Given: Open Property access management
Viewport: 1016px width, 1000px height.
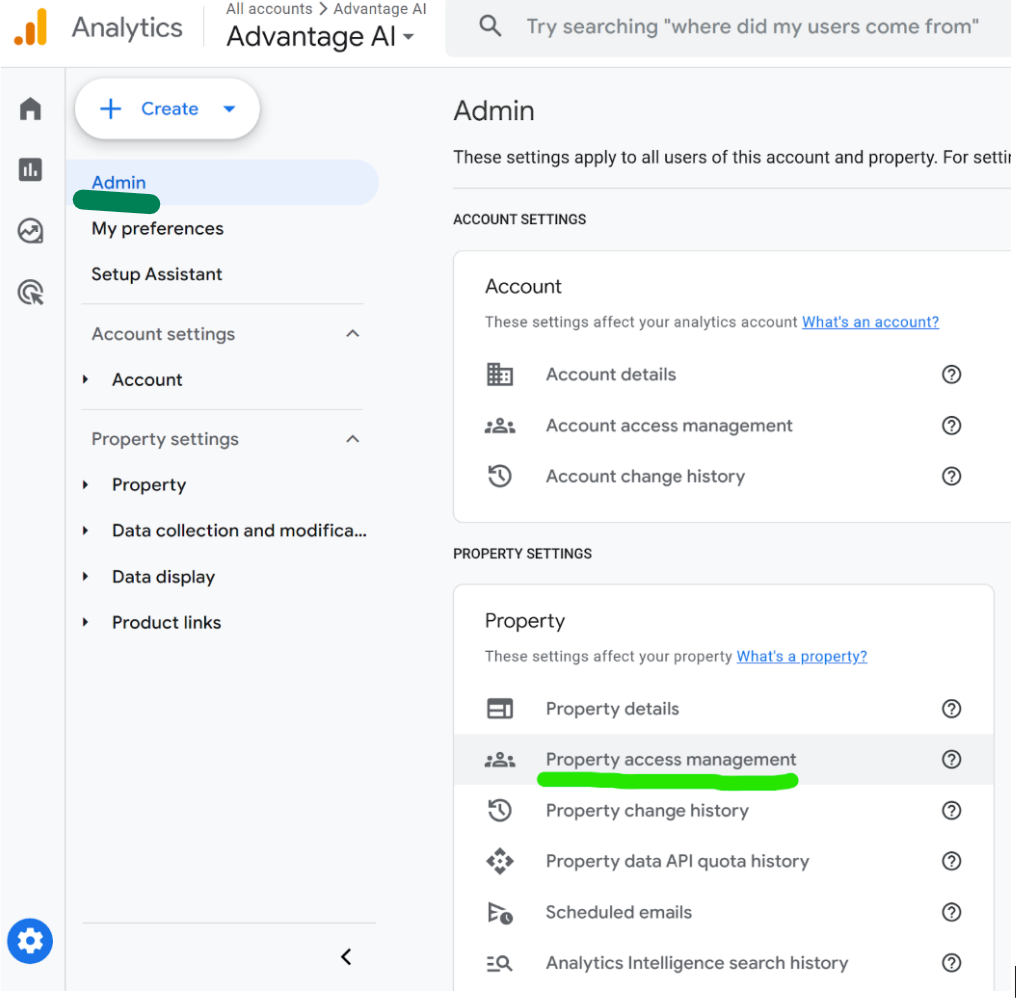Looking at the screenshot, I should 670,759.
